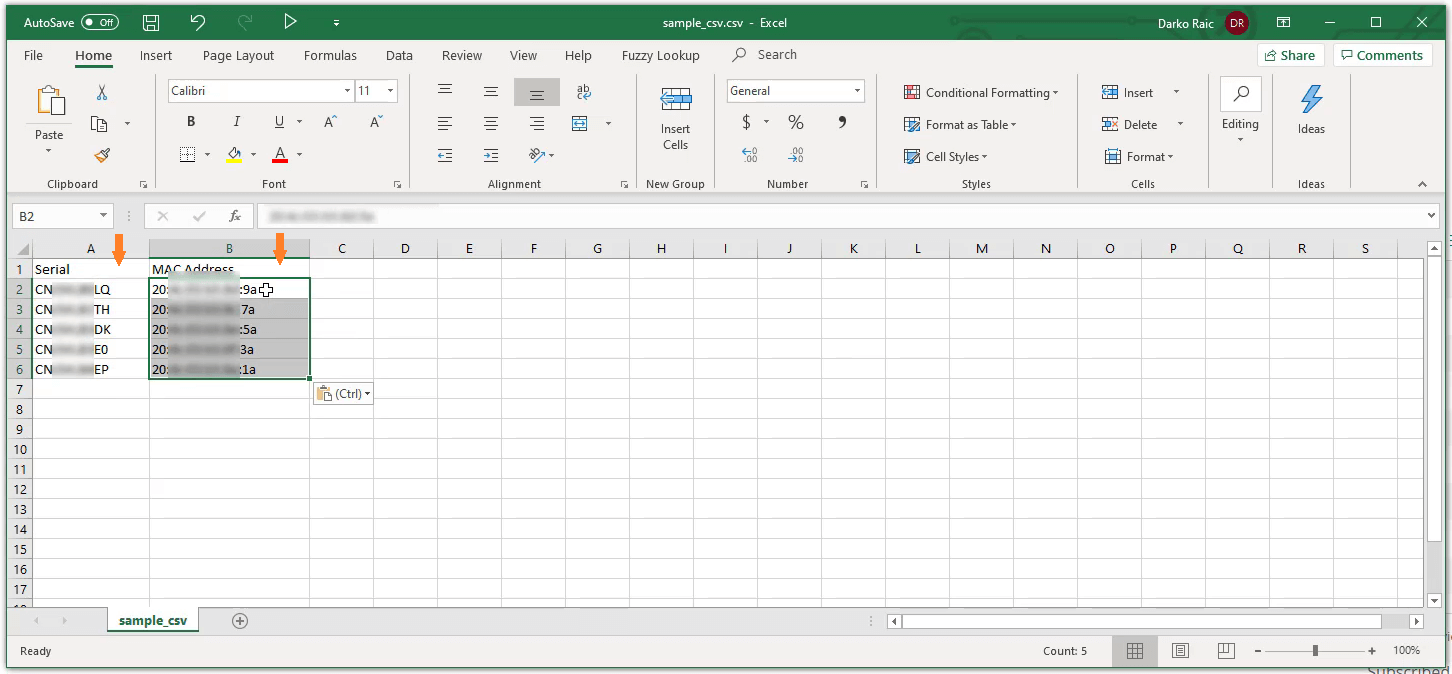Apply Underline formatting
Screen dimensions: 1452x674
point(279,122)
